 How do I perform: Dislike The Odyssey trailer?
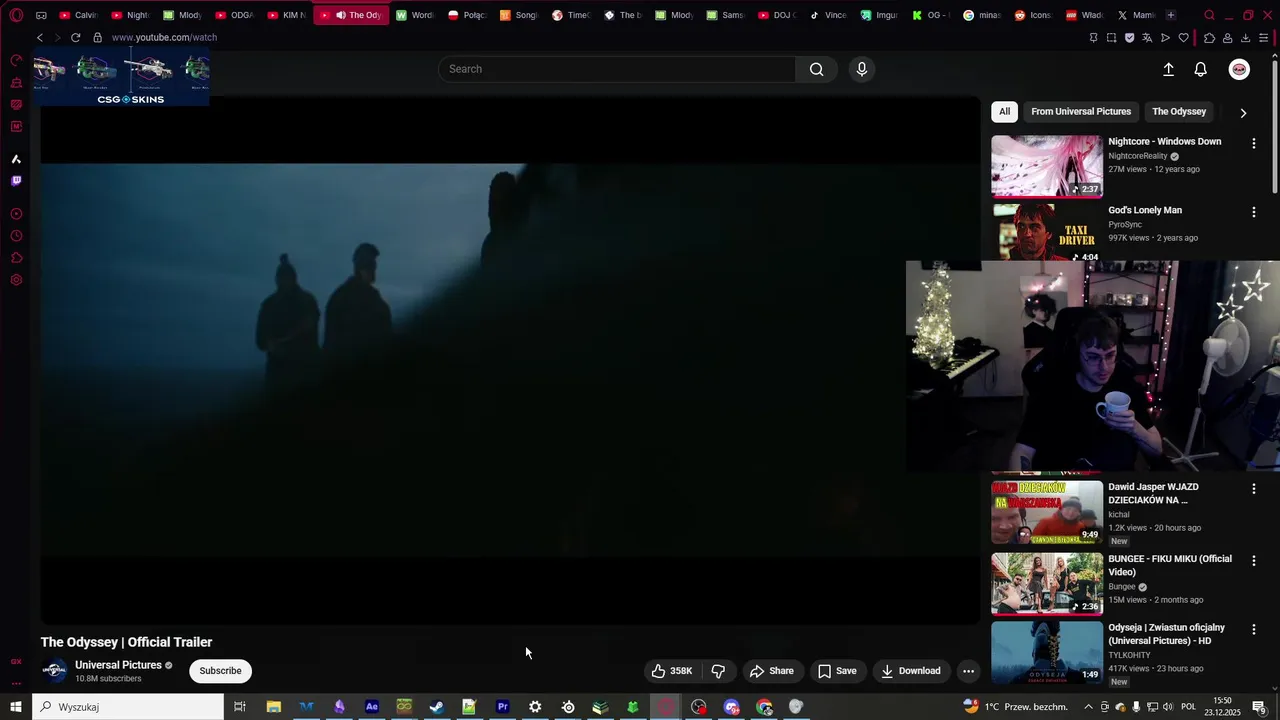(718, 671)
